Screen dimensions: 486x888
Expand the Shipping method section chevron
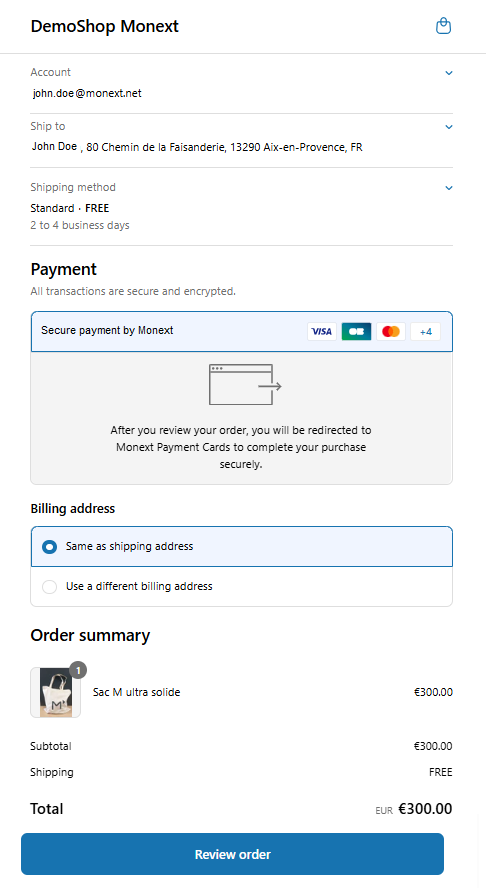tap(449, 188)
